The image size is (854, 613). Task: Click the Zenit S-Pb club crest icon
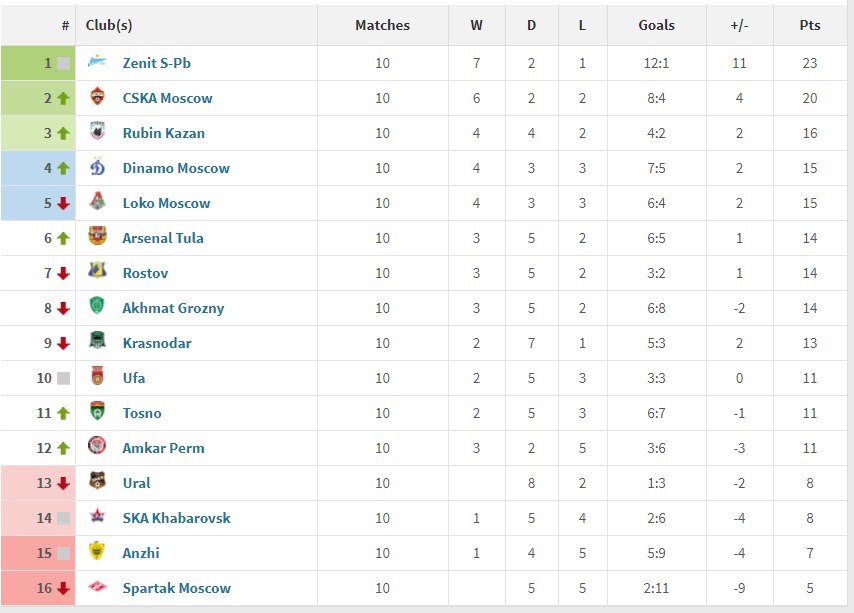(x=97, y=62)
